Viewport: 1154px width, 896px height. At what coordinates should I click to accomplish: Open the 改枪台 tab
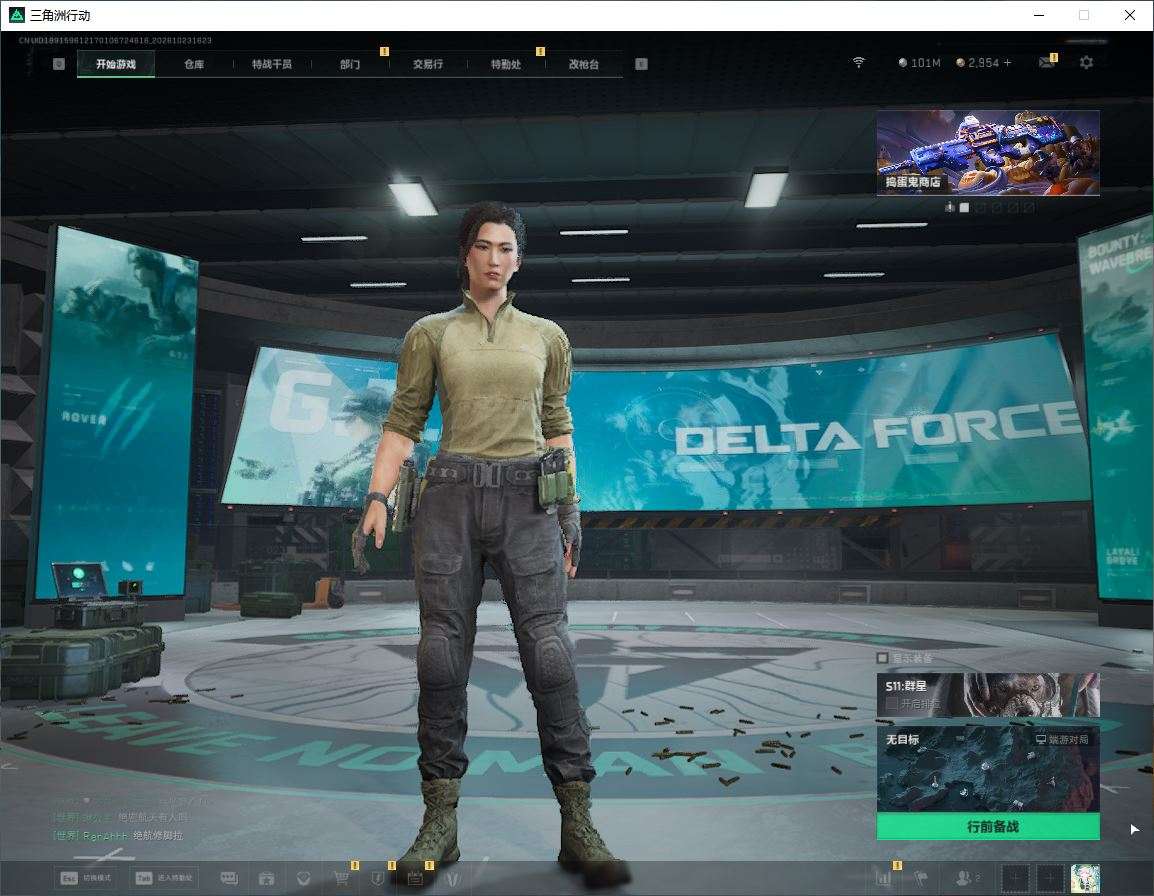(x=584, y=64)
